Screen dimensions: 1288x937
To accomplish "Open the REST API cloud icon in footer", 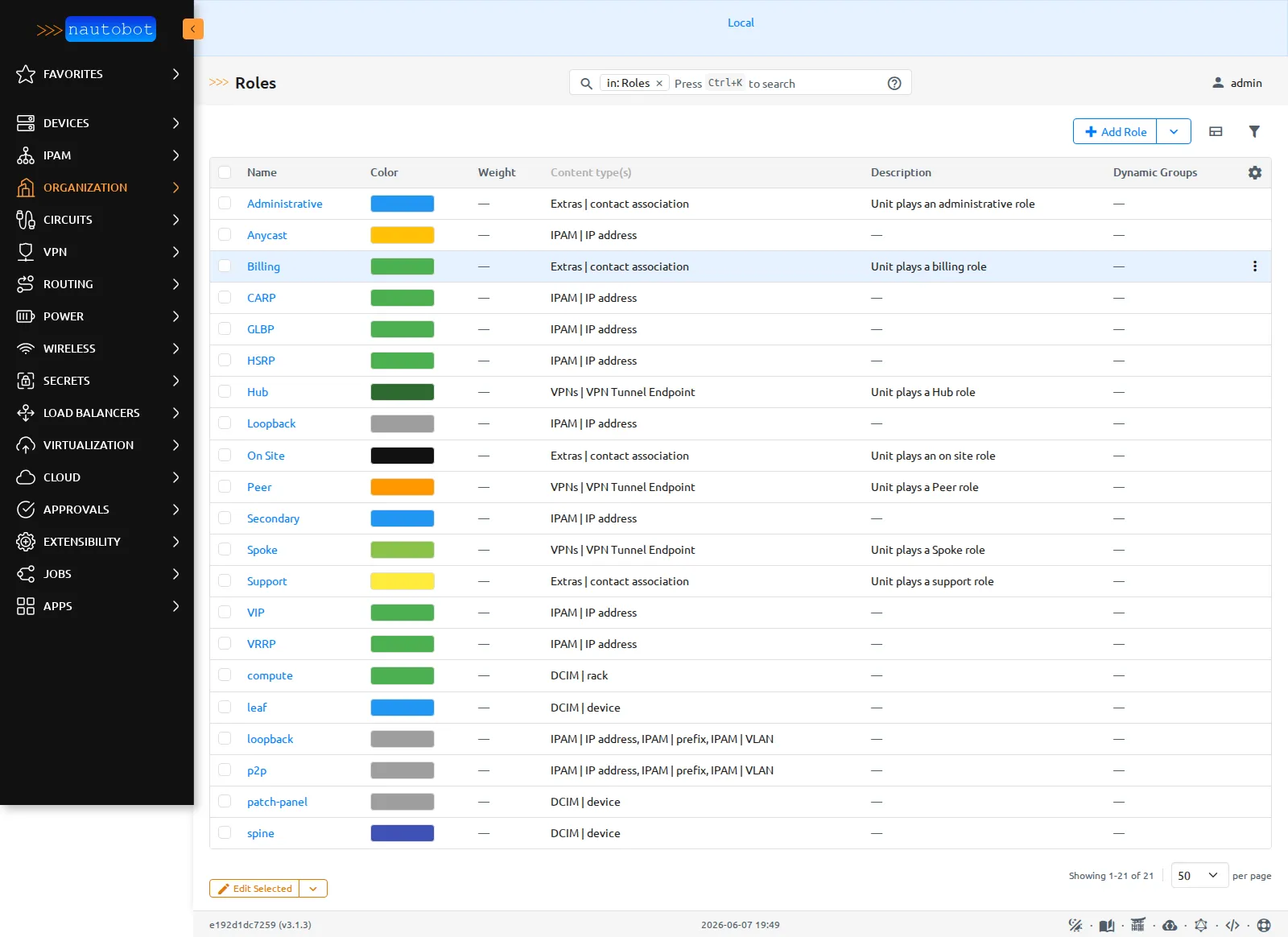I will click(1170, 925).
